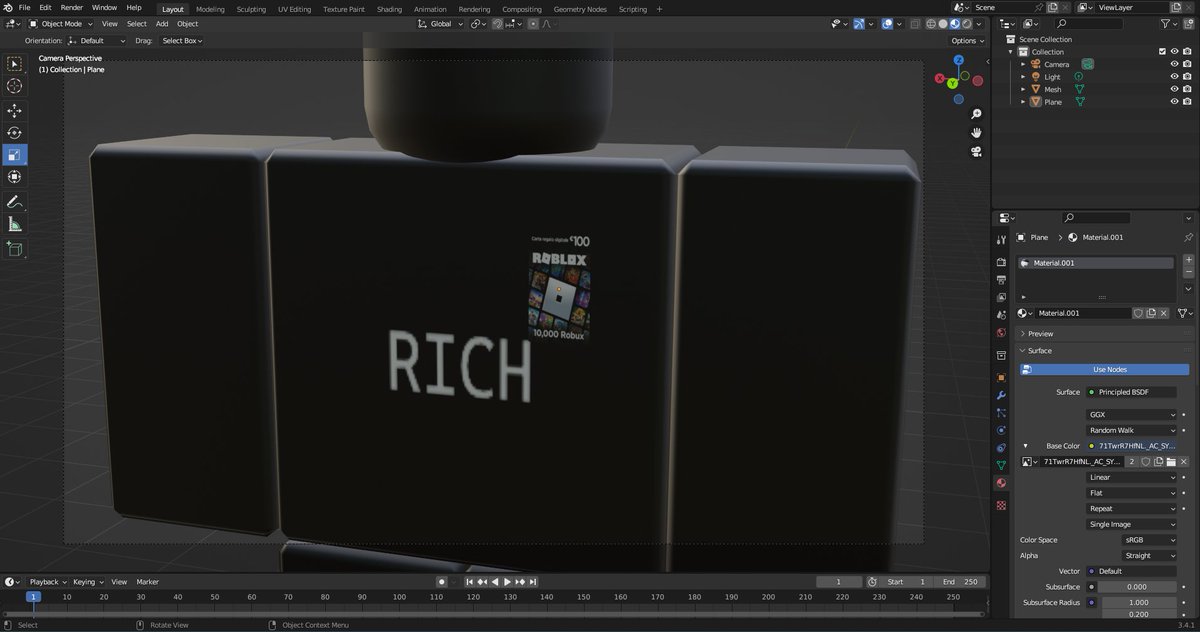The height and width of the screenshot is (632, 1200).
Task: Open Material properties tab
Action: point(1001,483)
